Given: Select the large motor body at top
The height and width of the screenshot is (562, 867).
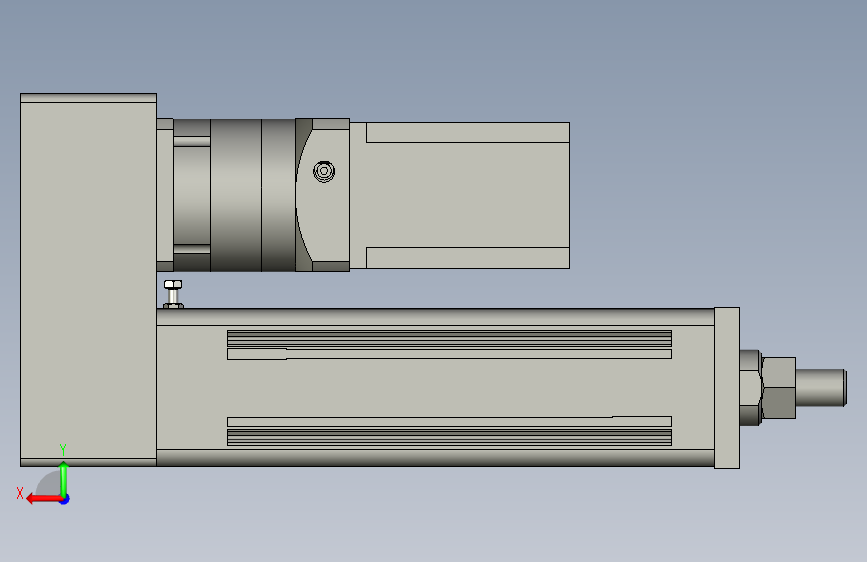Looking at the screenshot, I should click(x=459, y=195).
